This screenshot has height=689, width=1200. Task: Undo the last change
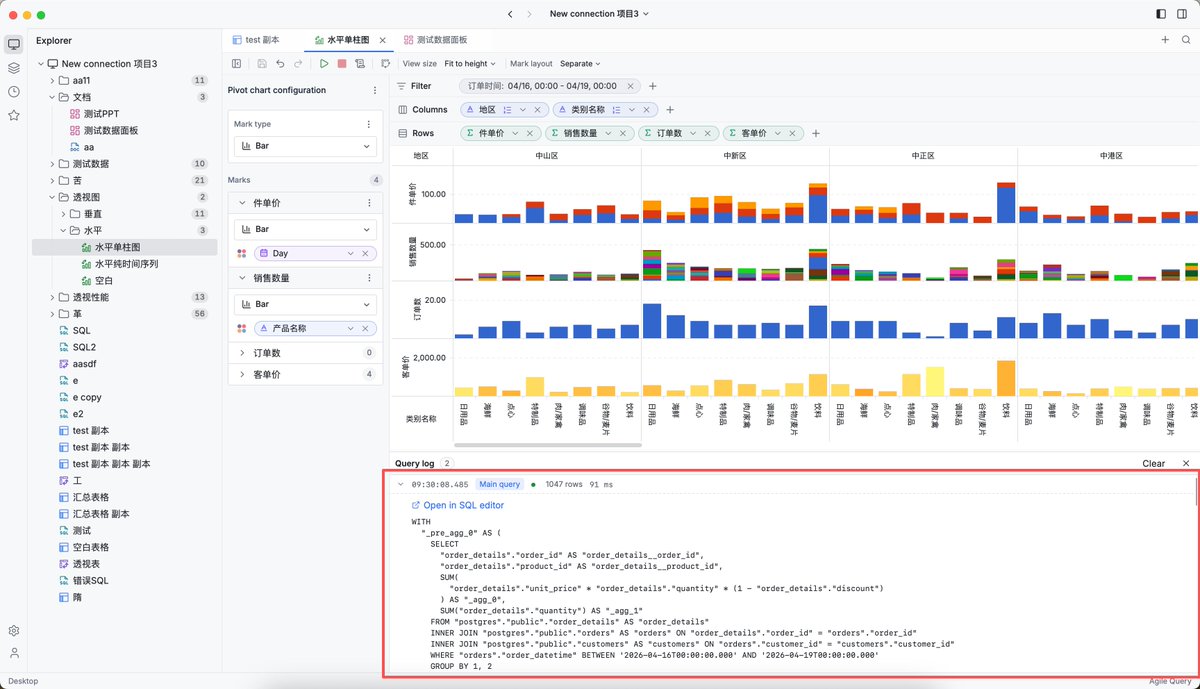click(x=280, y=63)
